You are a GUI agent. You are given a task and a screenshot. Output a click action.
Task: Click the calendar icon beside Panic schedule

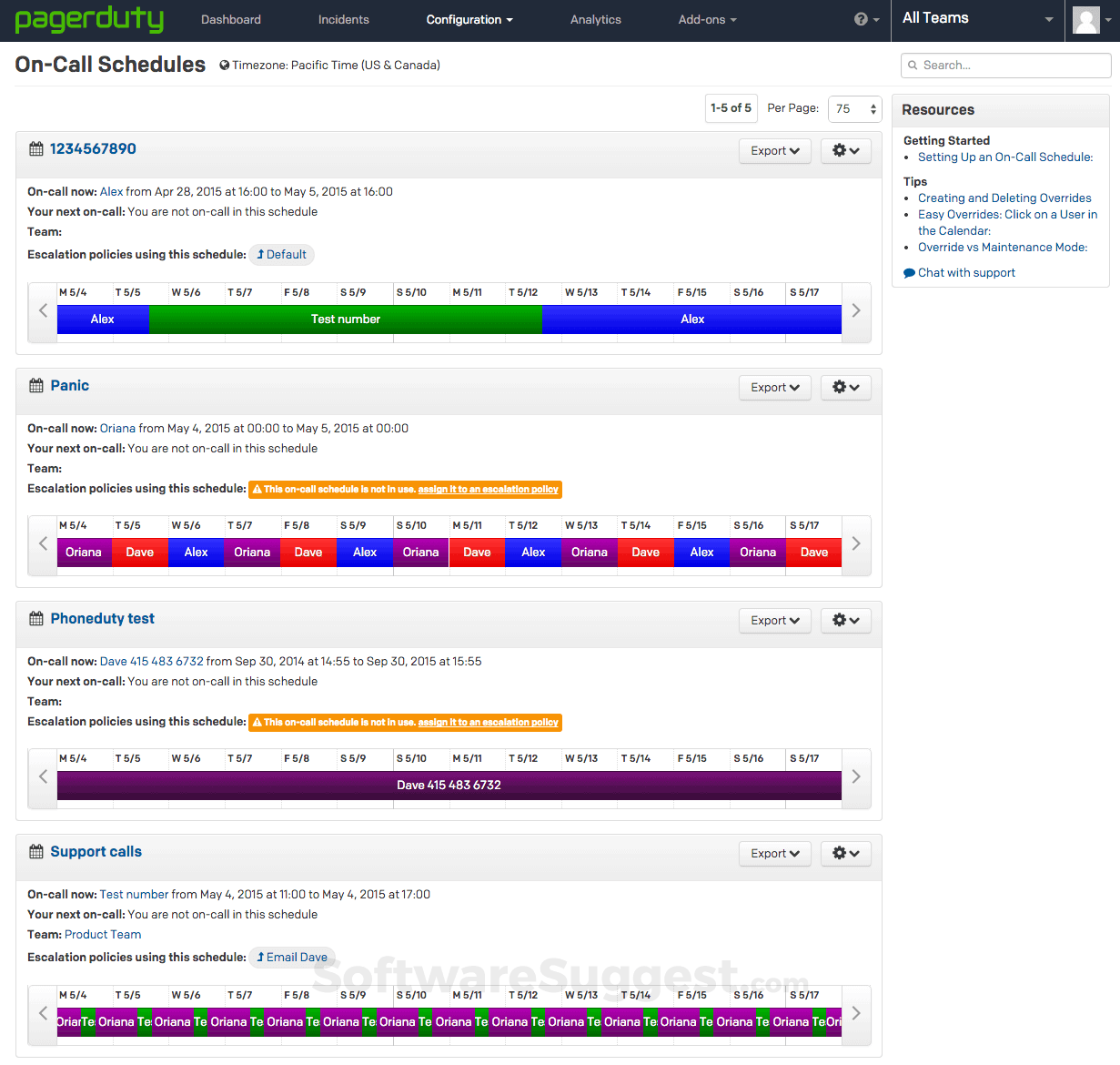point(35,385)
